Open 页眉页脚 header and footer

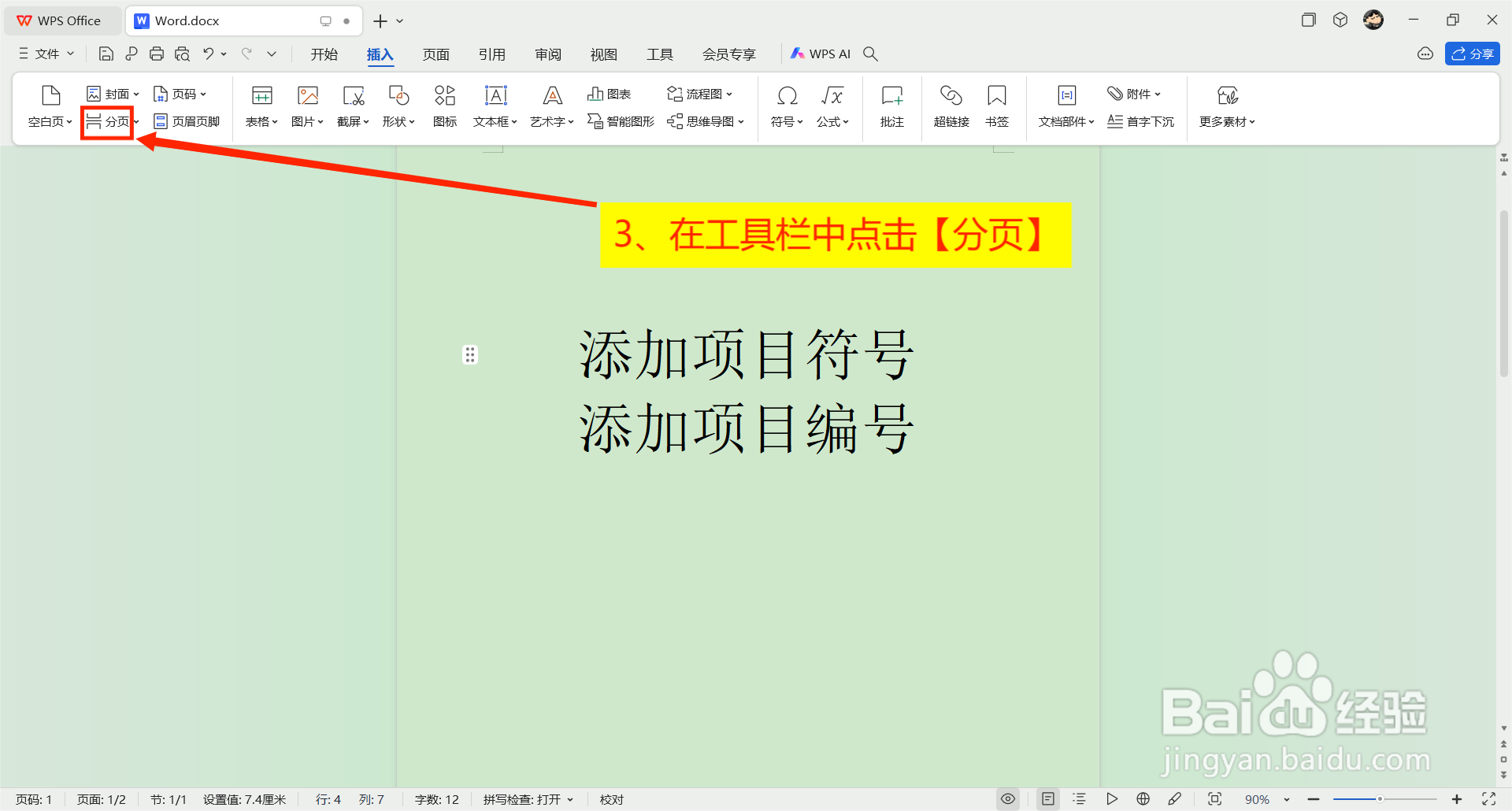[187, 121]
